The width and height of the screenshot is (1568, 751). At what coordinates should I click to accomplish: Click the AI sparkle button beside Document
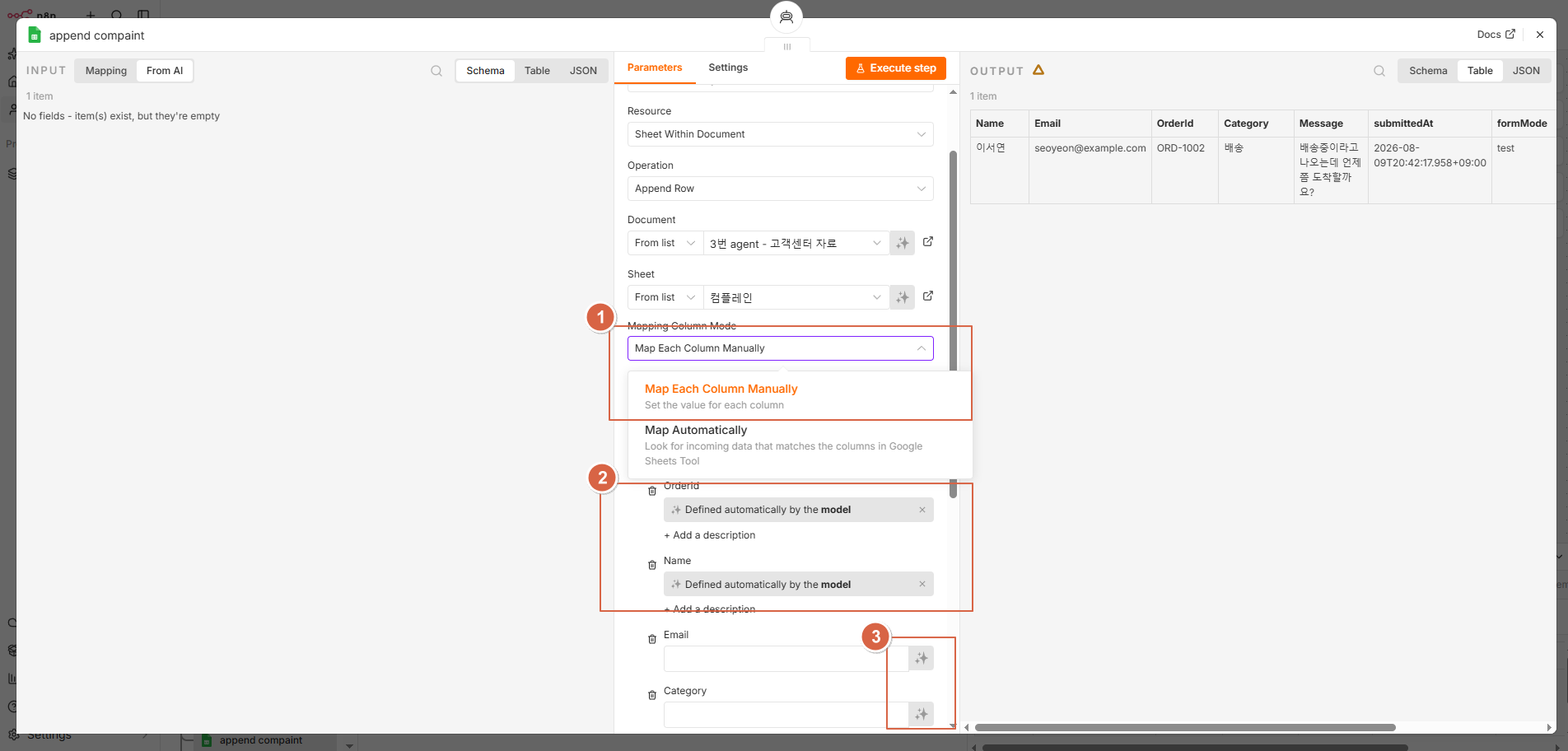click(903, 243)
